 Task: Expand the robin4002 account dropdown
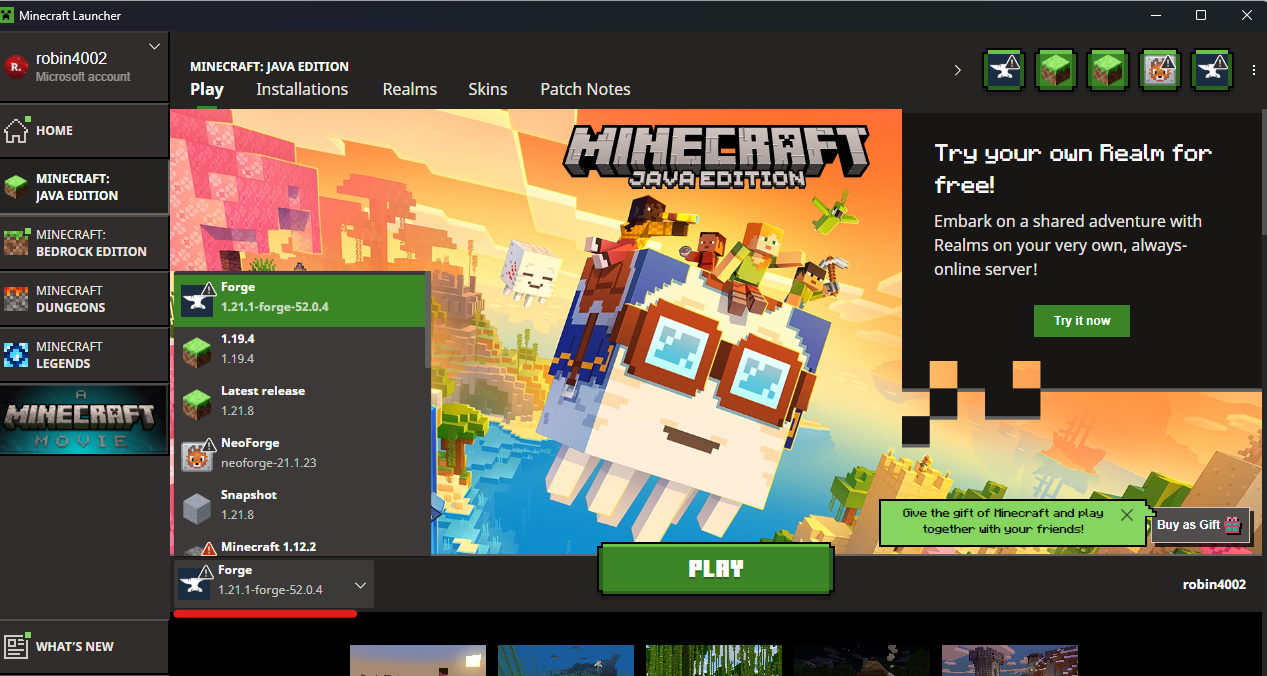click(154, 47)
